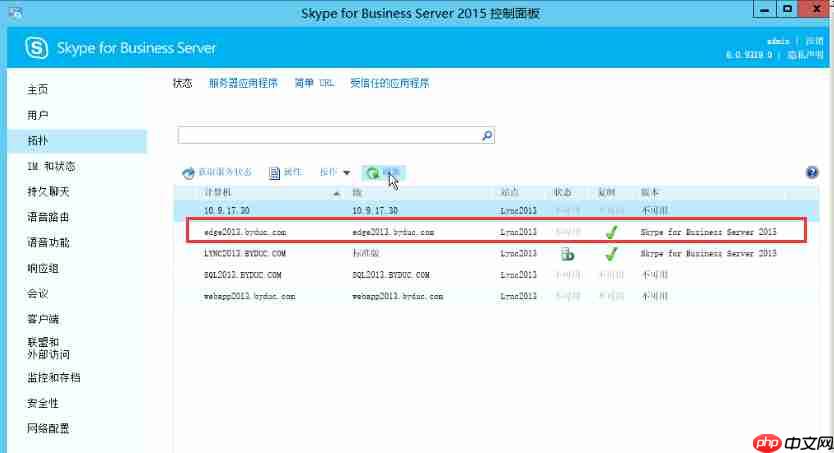Open the blue help question-mark icon
834x453 pixels.
point(812,172)
